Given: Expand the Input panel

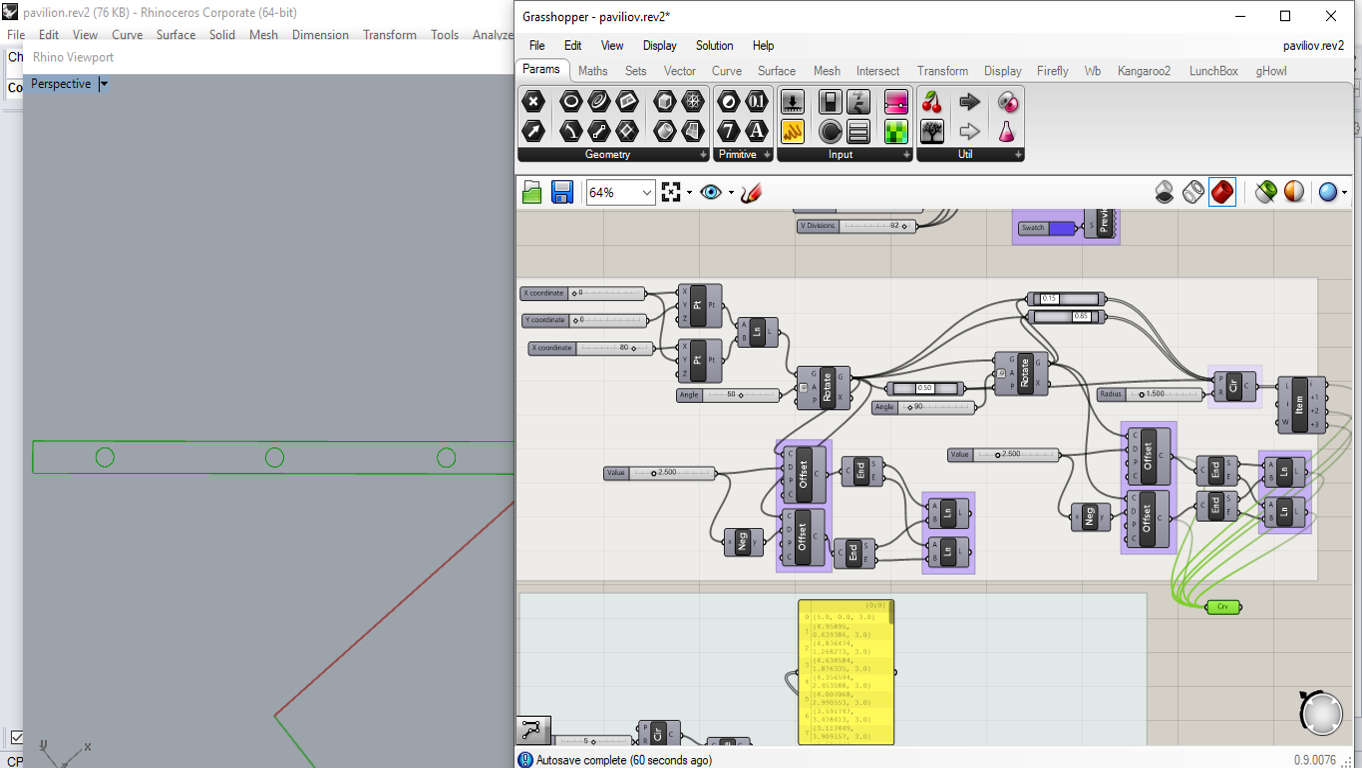Looking at the screenshot, I should click(907, 155).
